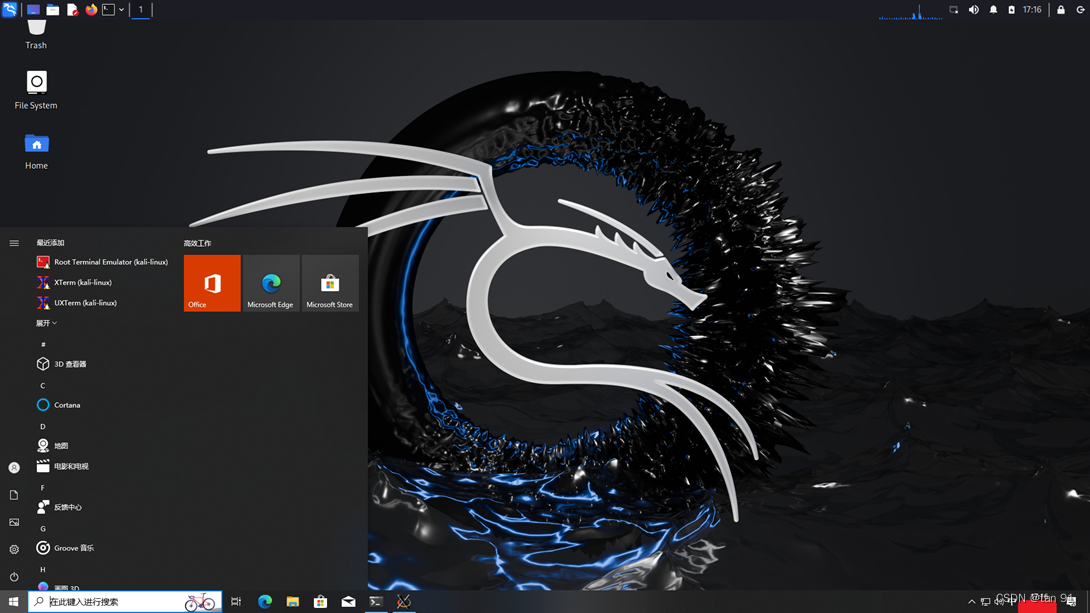Click the display settings tray icon
This screenshot has width=1090, height=613.
(954, 10)
